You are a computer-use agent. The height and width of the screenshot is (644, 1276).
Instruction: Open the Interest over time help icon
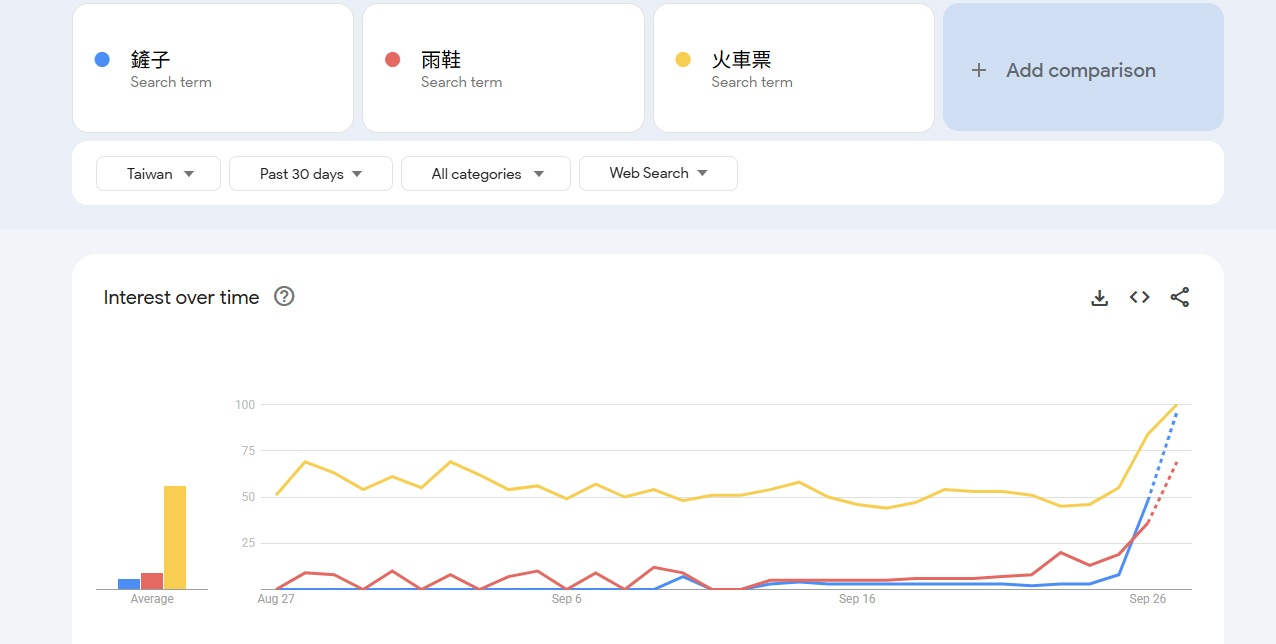(284, 296)
